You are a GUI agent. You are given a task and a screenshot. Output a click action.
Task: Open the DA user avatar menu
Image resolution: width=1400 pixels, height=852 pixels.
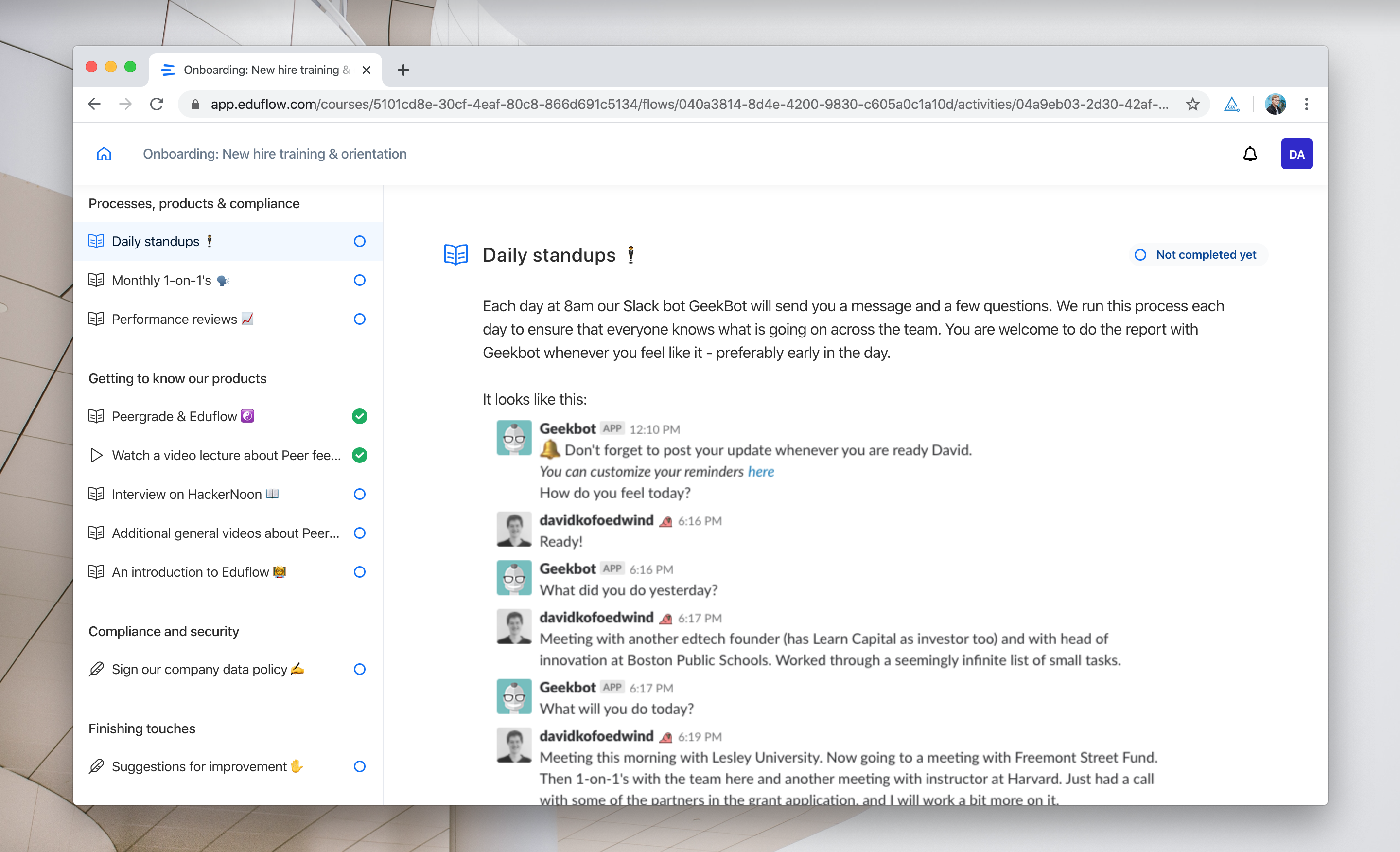[1296, 154]
